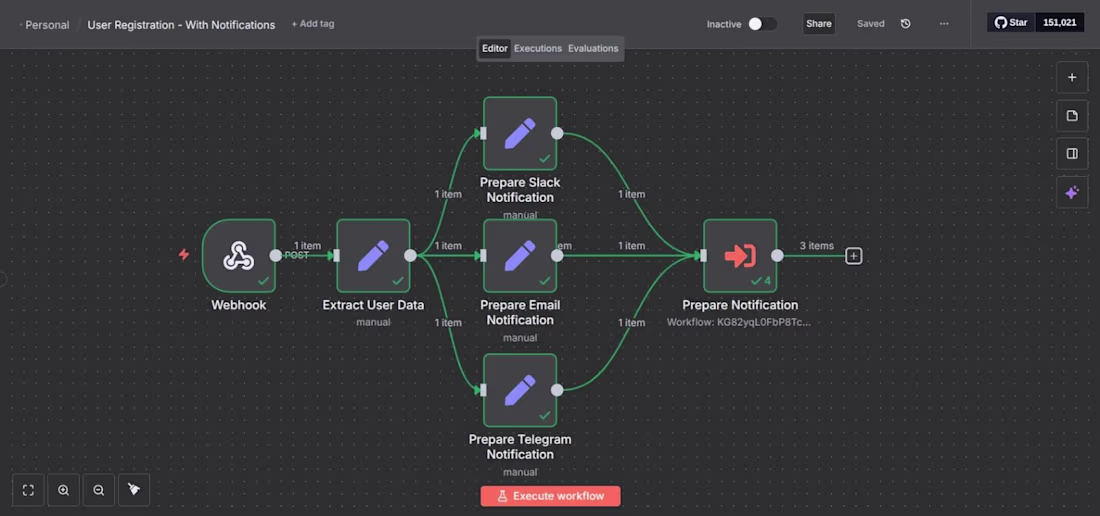Add a new node with plus button
1100x516 pixels.
[x=1072, y=78]
